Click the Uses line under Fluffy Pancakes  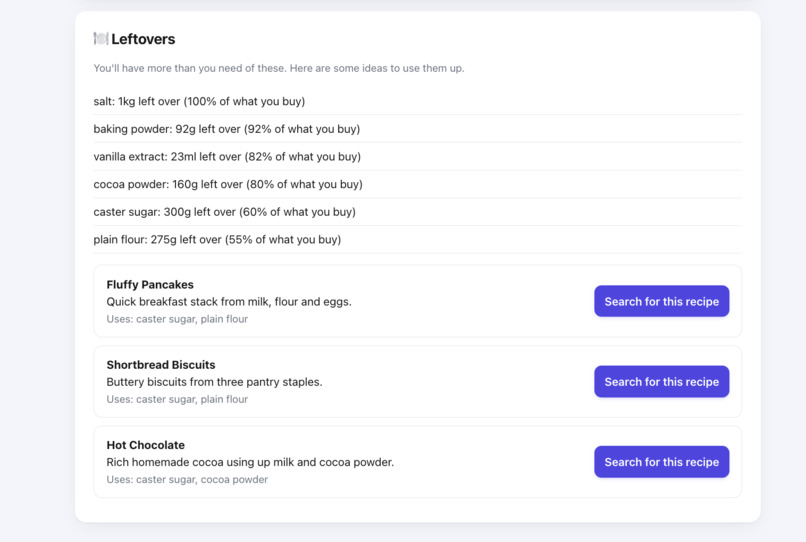177,319
